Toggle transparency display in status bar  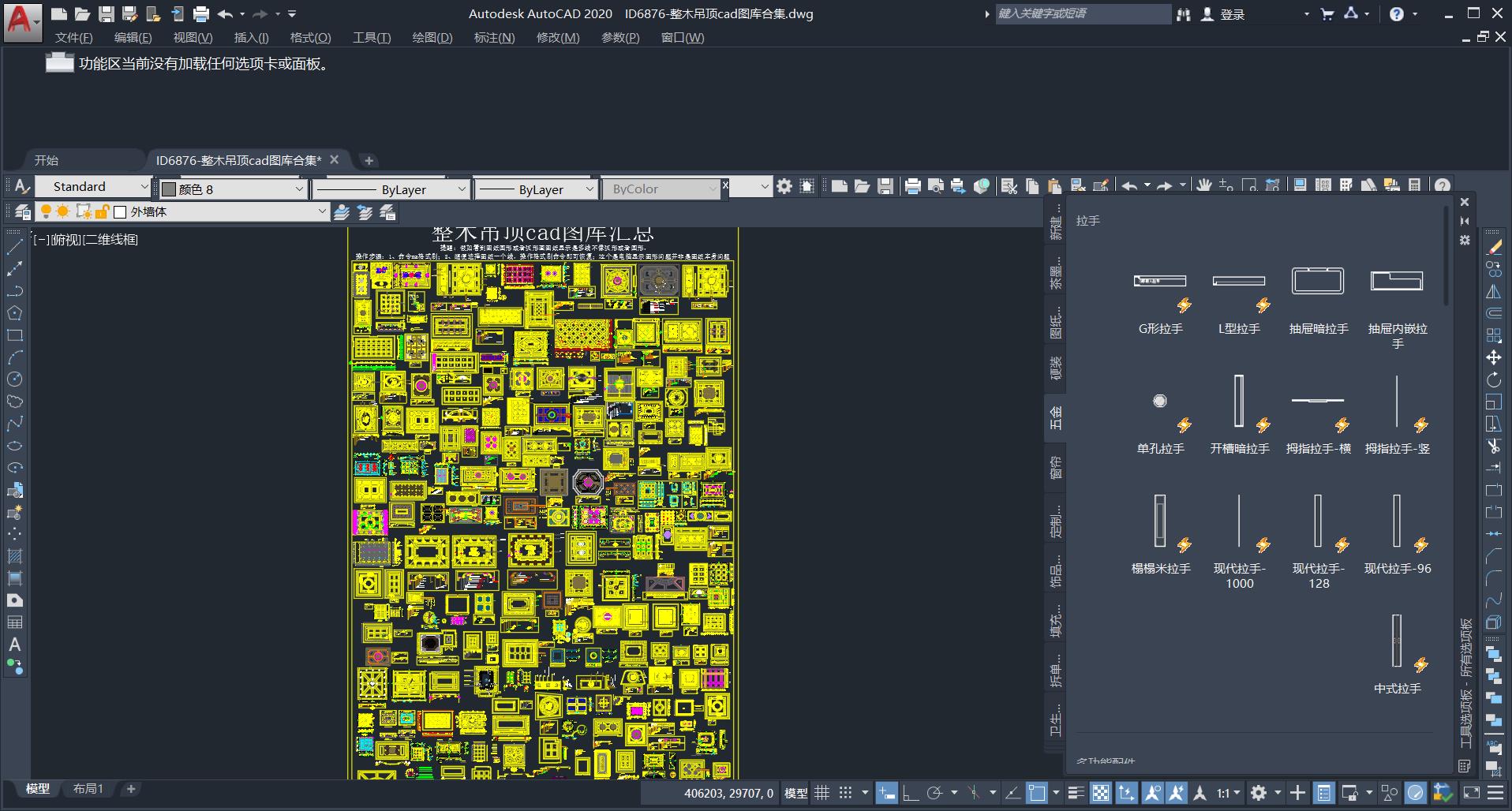point(1100,793)
